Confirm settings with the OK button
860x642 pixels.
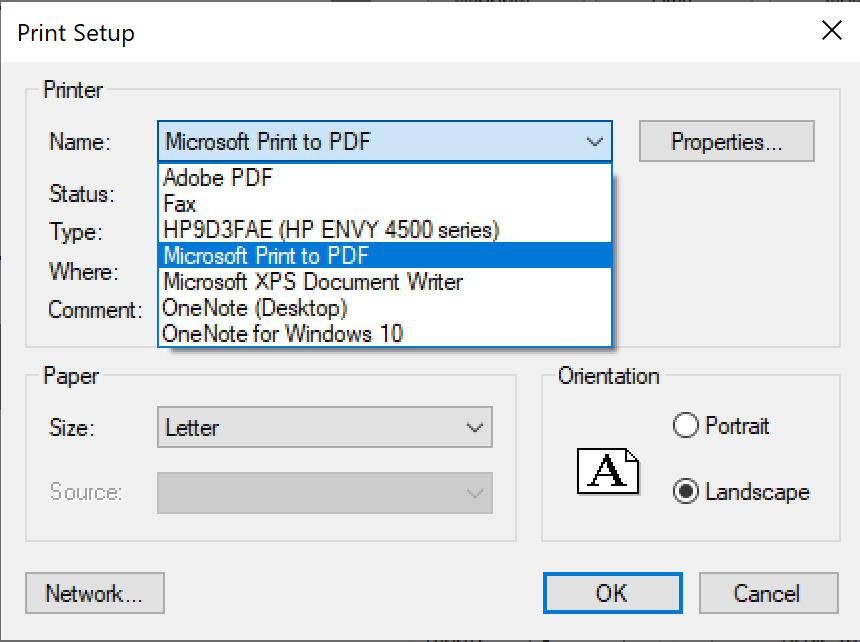(611, 593)
